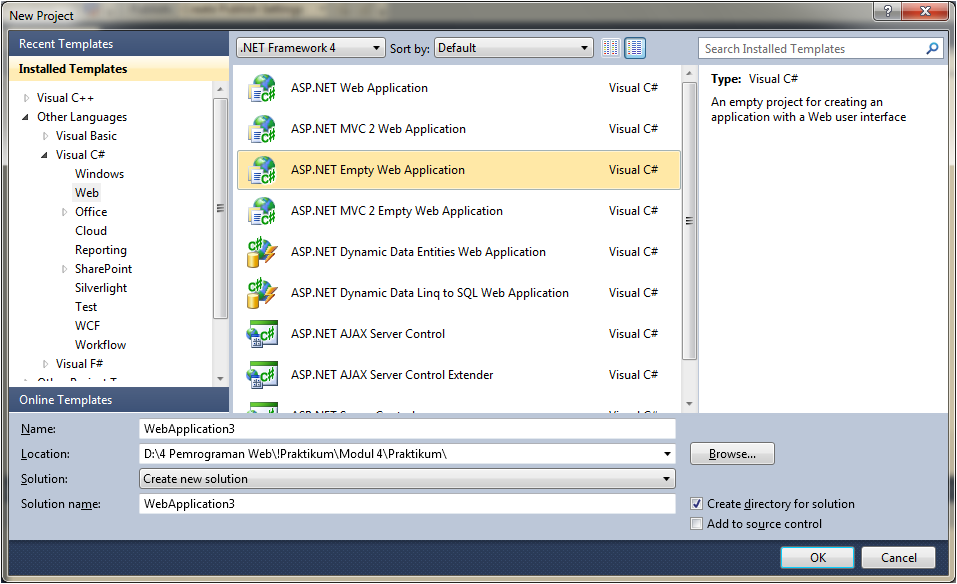The image size is (957, 584).
Task: Click the AJAX Server Control Extender icon
Action: coord(262,375)
